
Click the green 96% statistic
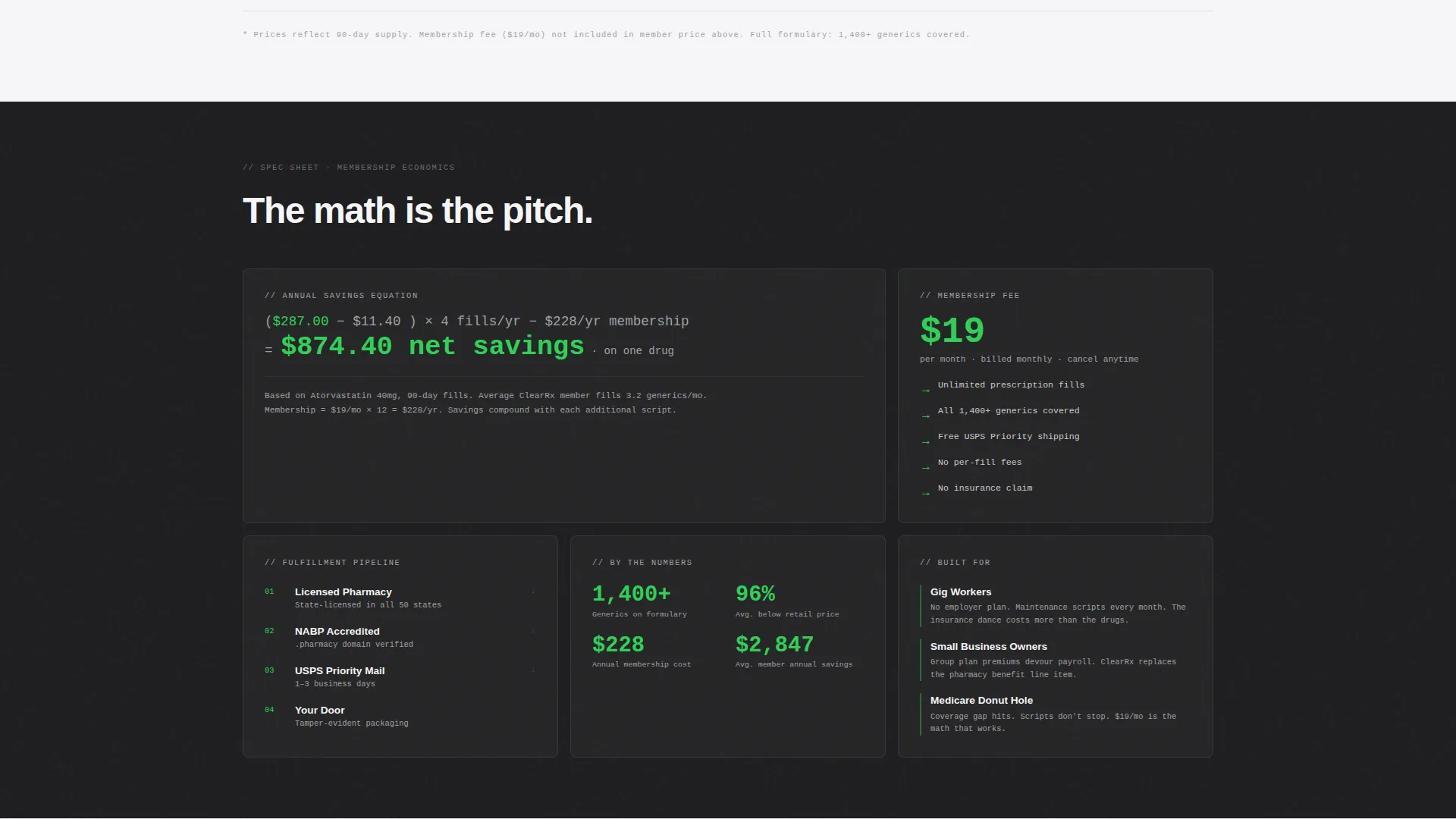click(x=755, y=594)
